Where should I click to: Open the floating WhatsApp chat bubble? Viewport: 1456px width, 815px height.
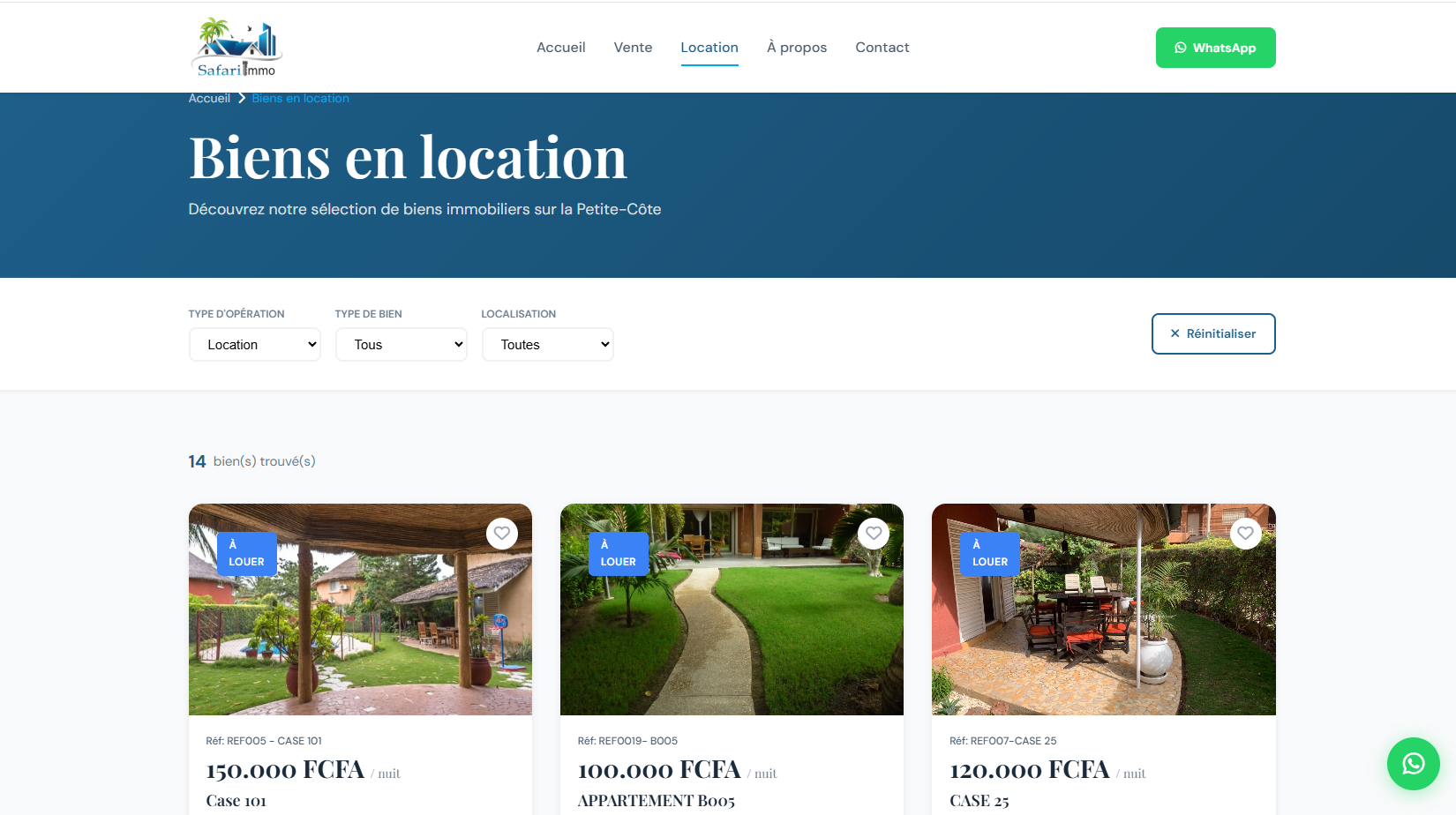pos(1413,764)
